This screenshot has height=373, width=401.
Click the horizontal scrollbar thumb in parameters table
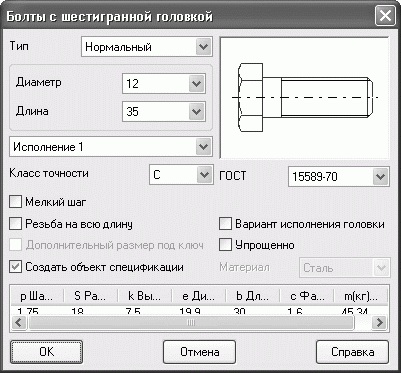(191, 322)
